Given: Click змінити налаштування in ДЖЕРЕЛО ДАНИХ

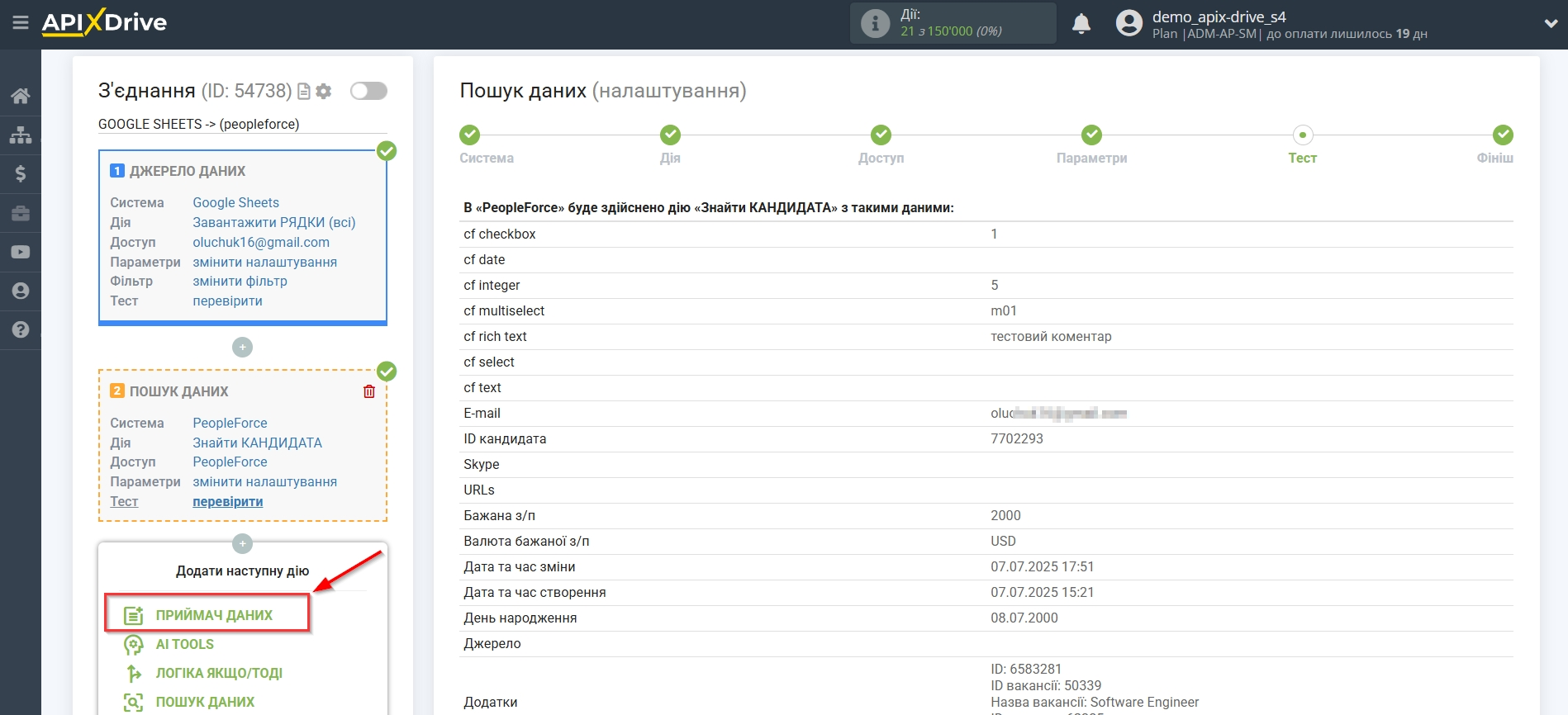Looking at the screenshot, I should pyautogui.click(x=264, y=262).
